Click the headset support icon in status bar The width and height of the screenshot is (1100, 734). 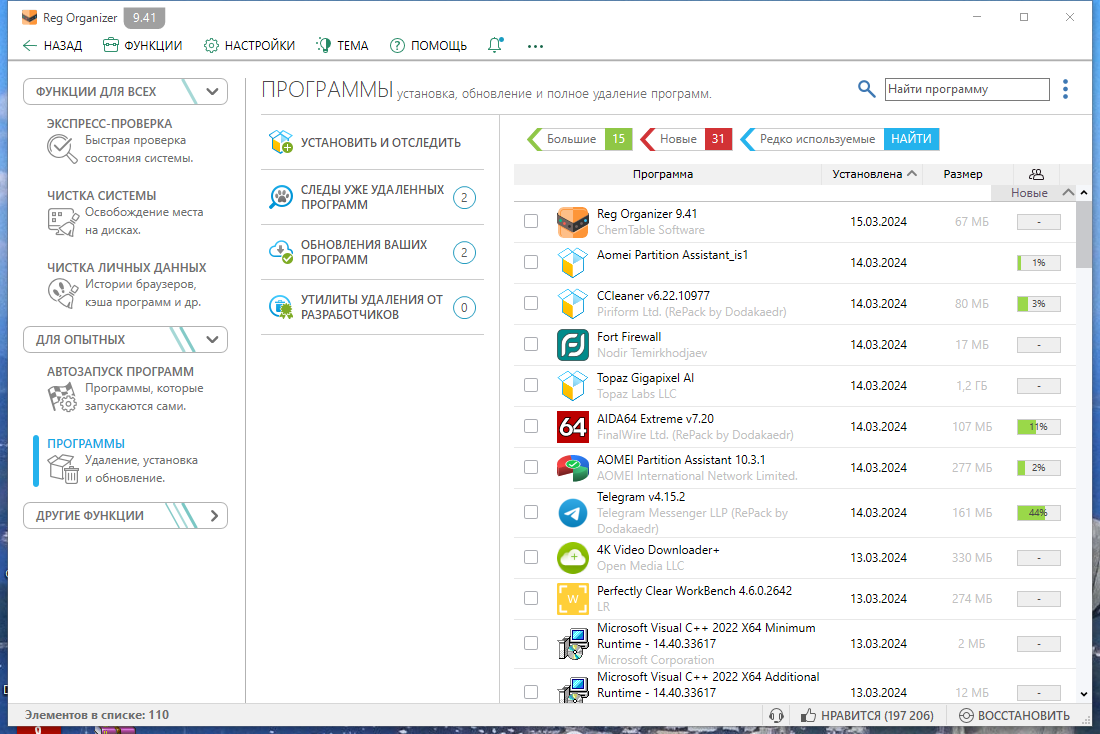pyautogui.click(x=775, y=715)
